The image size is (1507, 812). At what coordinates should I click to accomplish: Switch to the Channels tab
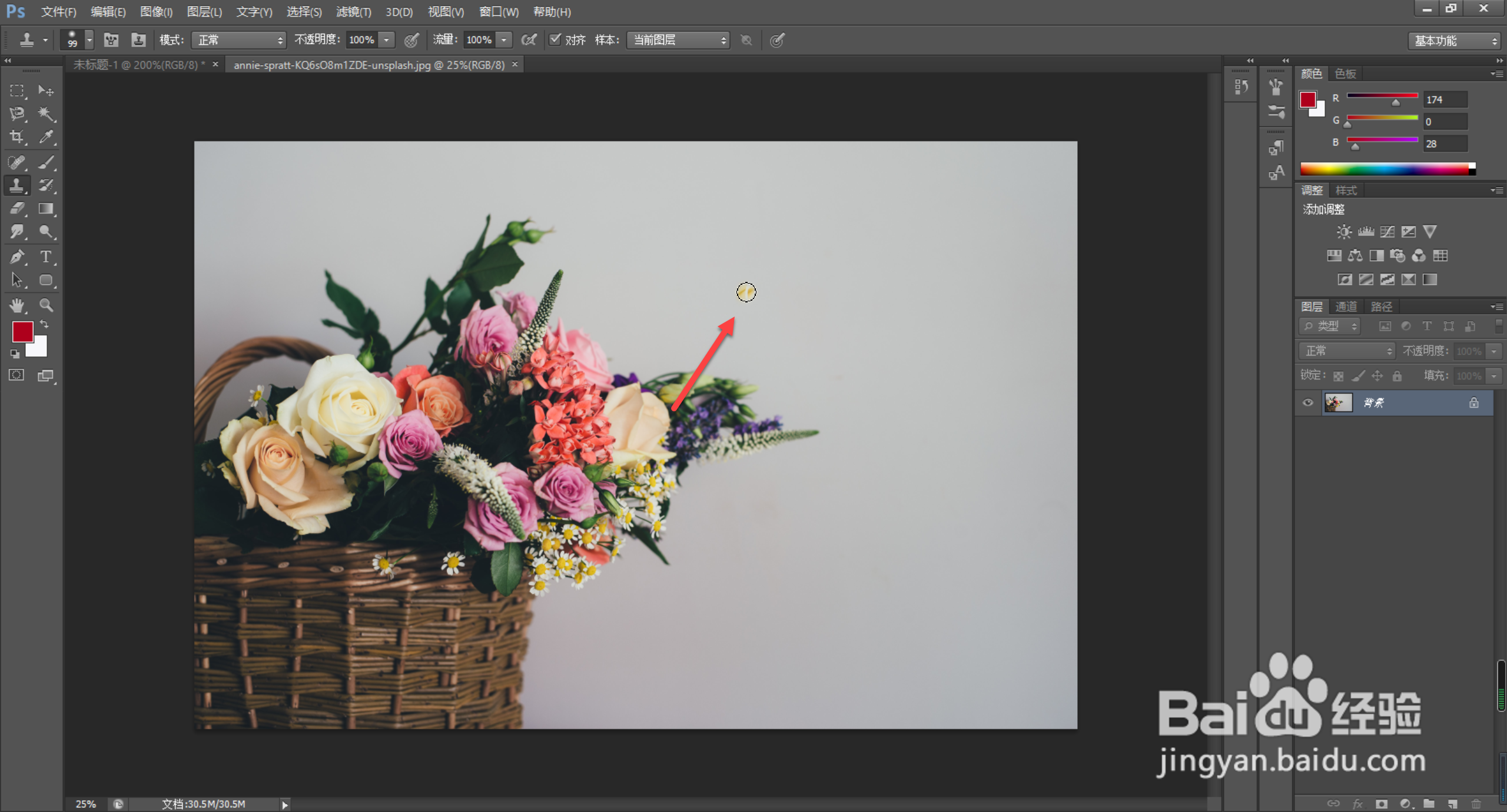(1346, 307)
